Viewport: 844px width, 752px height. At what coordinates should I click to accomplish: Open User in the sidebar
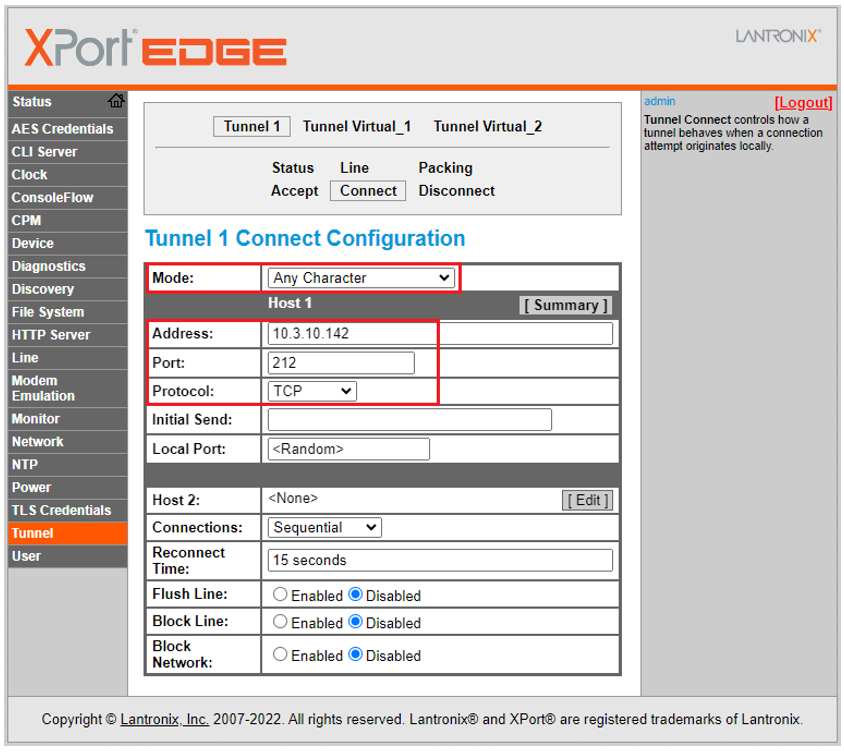point(68,556)
